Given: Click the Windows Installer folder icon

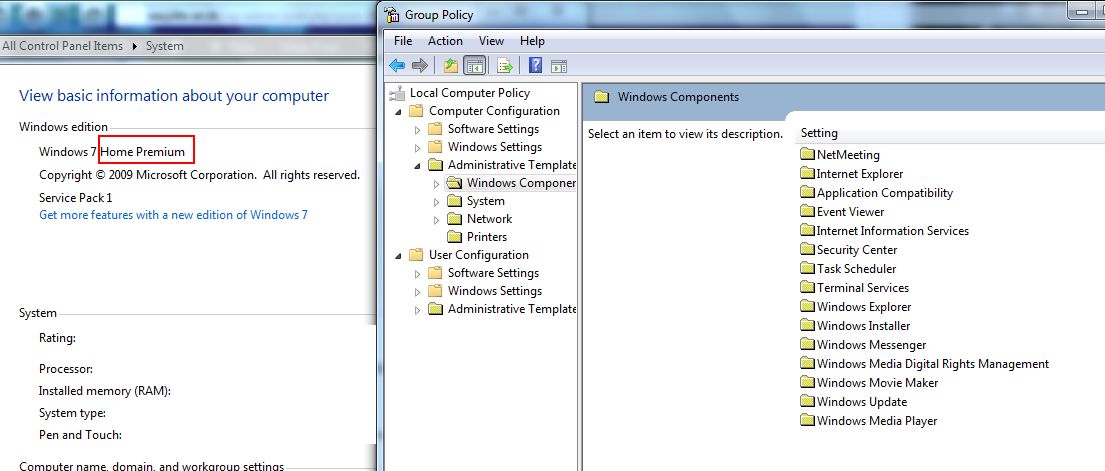Looking at the screenshot, I should pyautogui.click(x=808, y=326).
